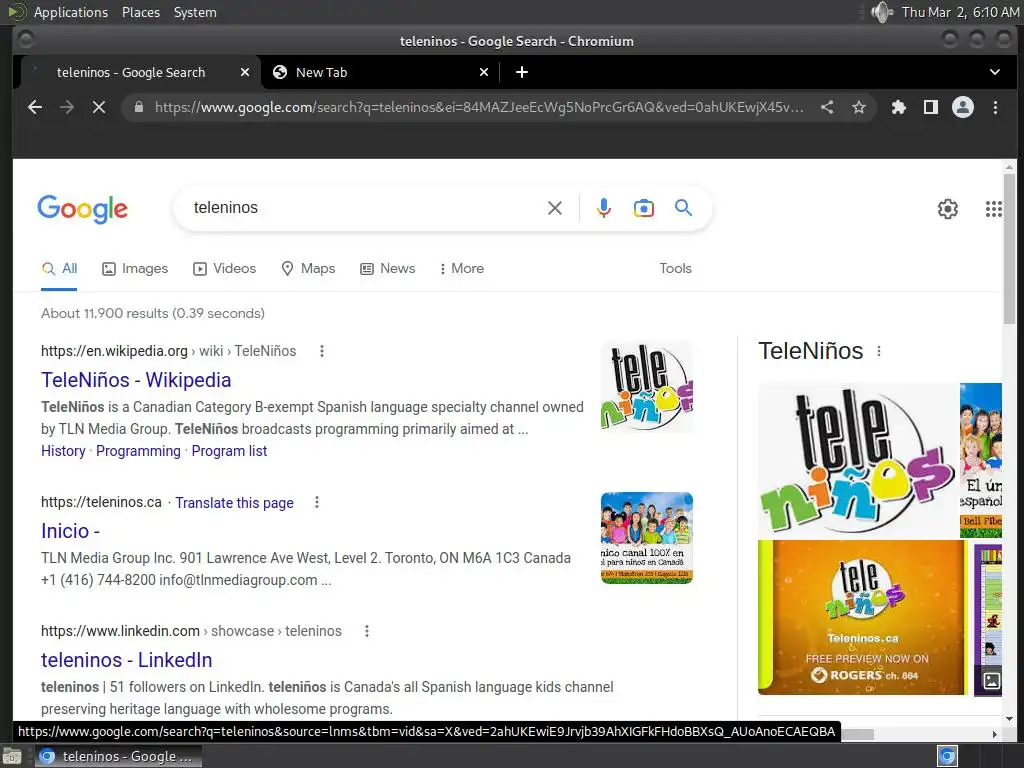The height and width of the screenshot is (768, 1024).
Task: Open the Program list sitelink
Action: 229,451
